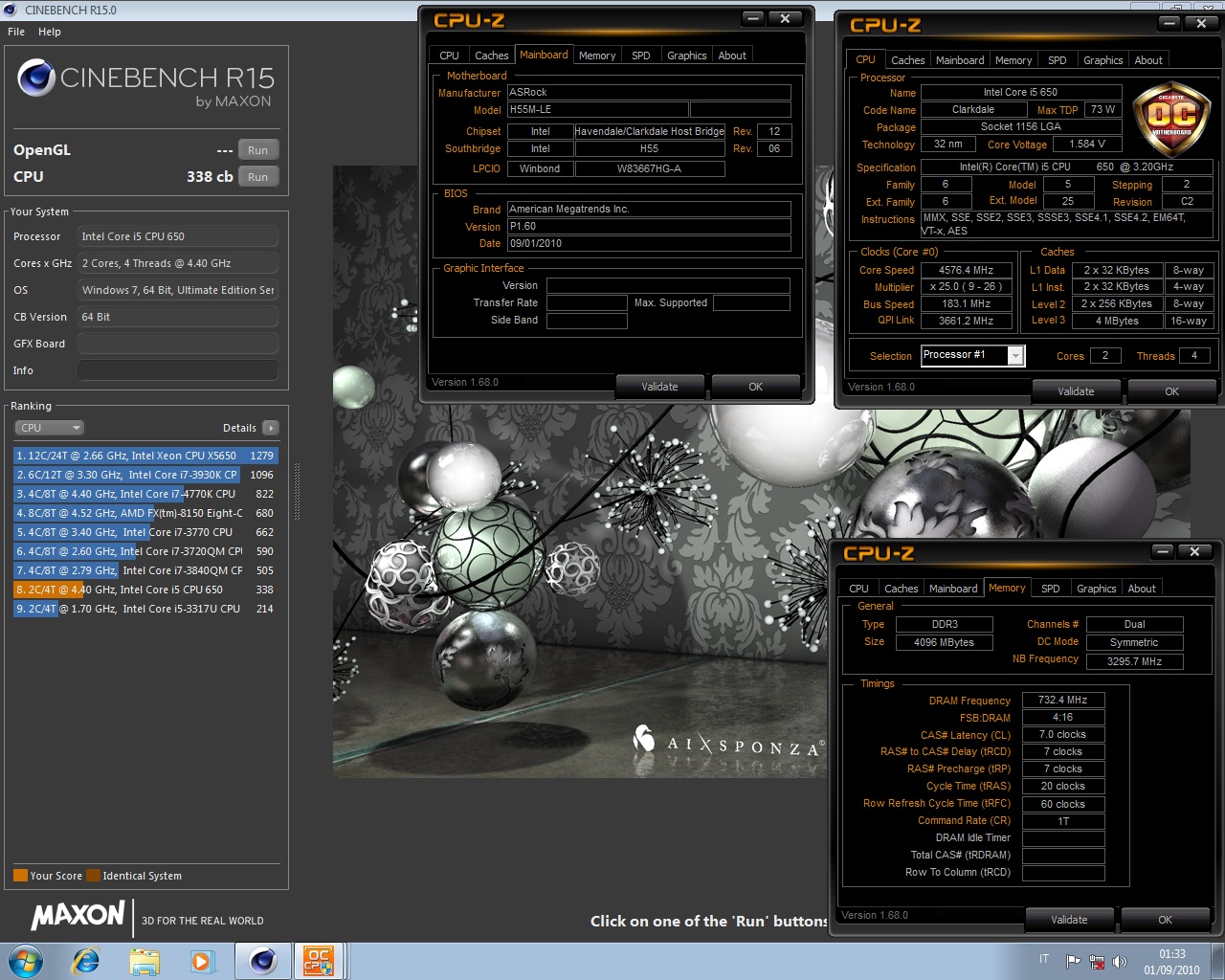Click Validate in the CPU tab CPU-Z window
1225x980 pixels.
(1076, 391)
